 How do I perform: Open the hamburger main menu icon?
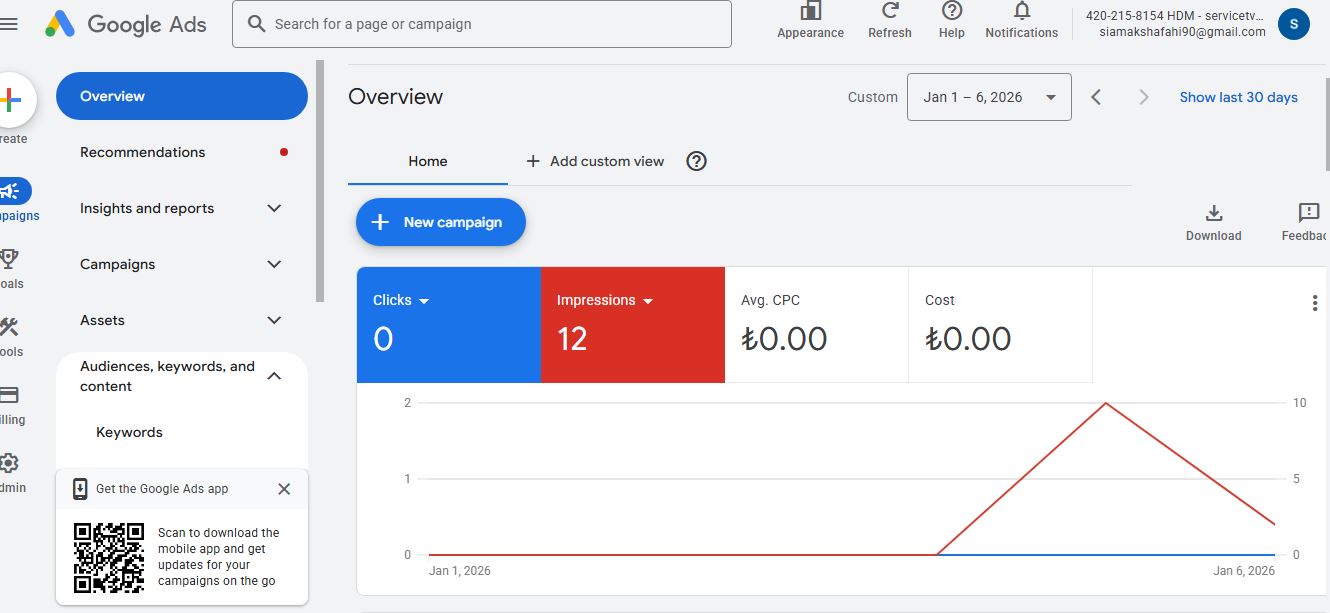coord(9,24)
